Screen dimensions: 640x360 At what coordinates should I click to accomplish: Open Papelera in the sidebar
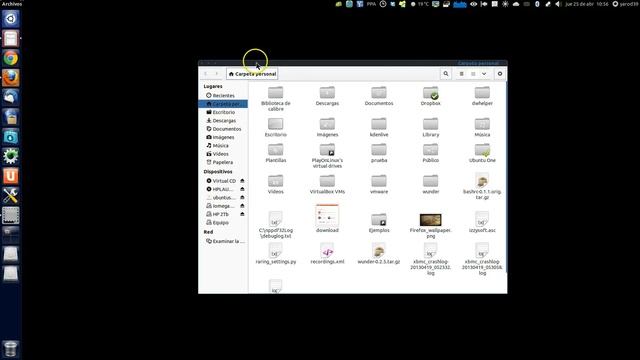tap(223, 162)
